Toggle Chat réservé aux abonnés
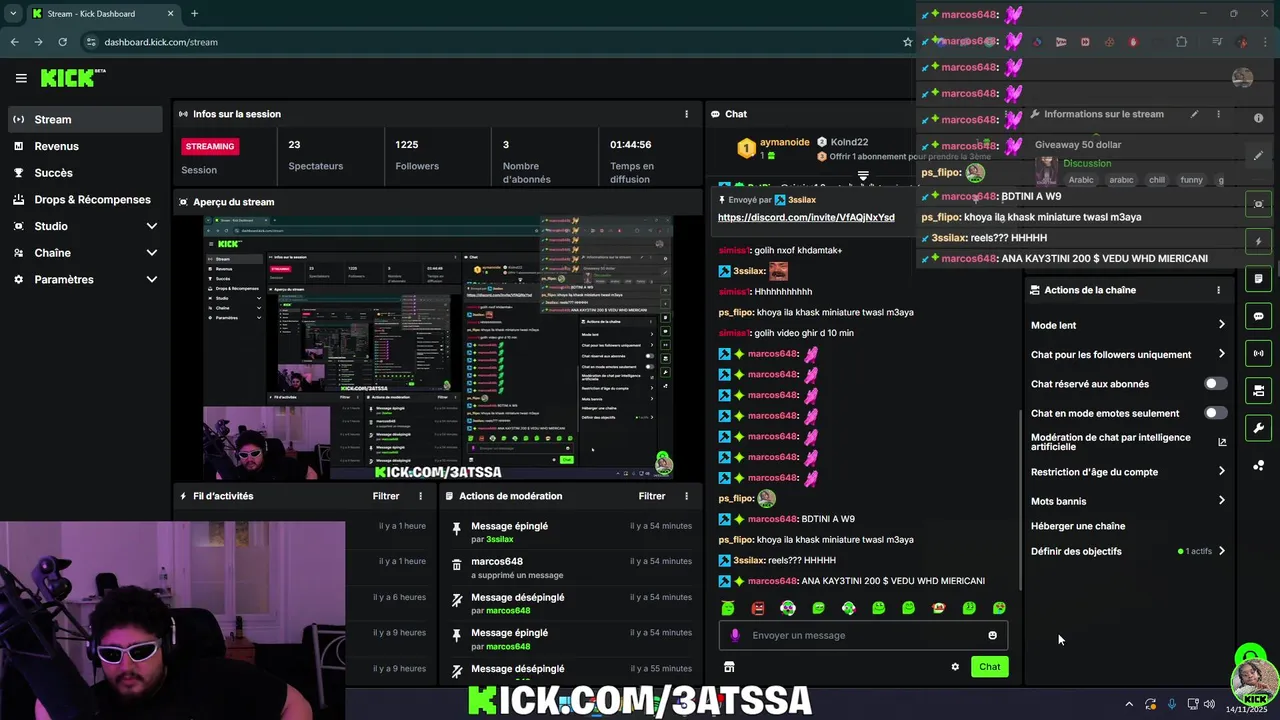The height and width of the screenshot is (720, 1280). pos(1215,384)
